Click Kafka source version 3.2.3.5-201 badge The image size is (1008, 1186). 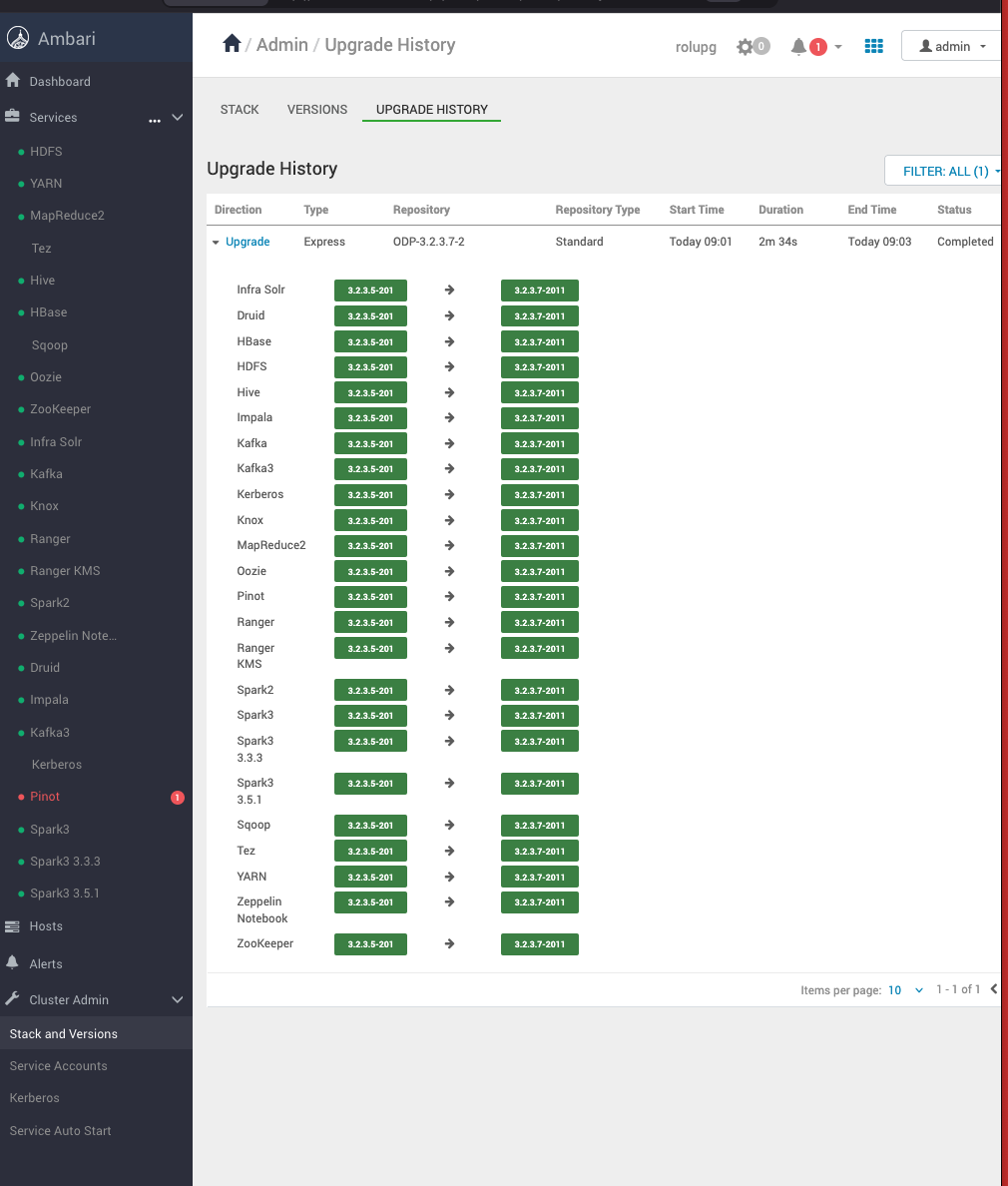click(x=370, y=444)
